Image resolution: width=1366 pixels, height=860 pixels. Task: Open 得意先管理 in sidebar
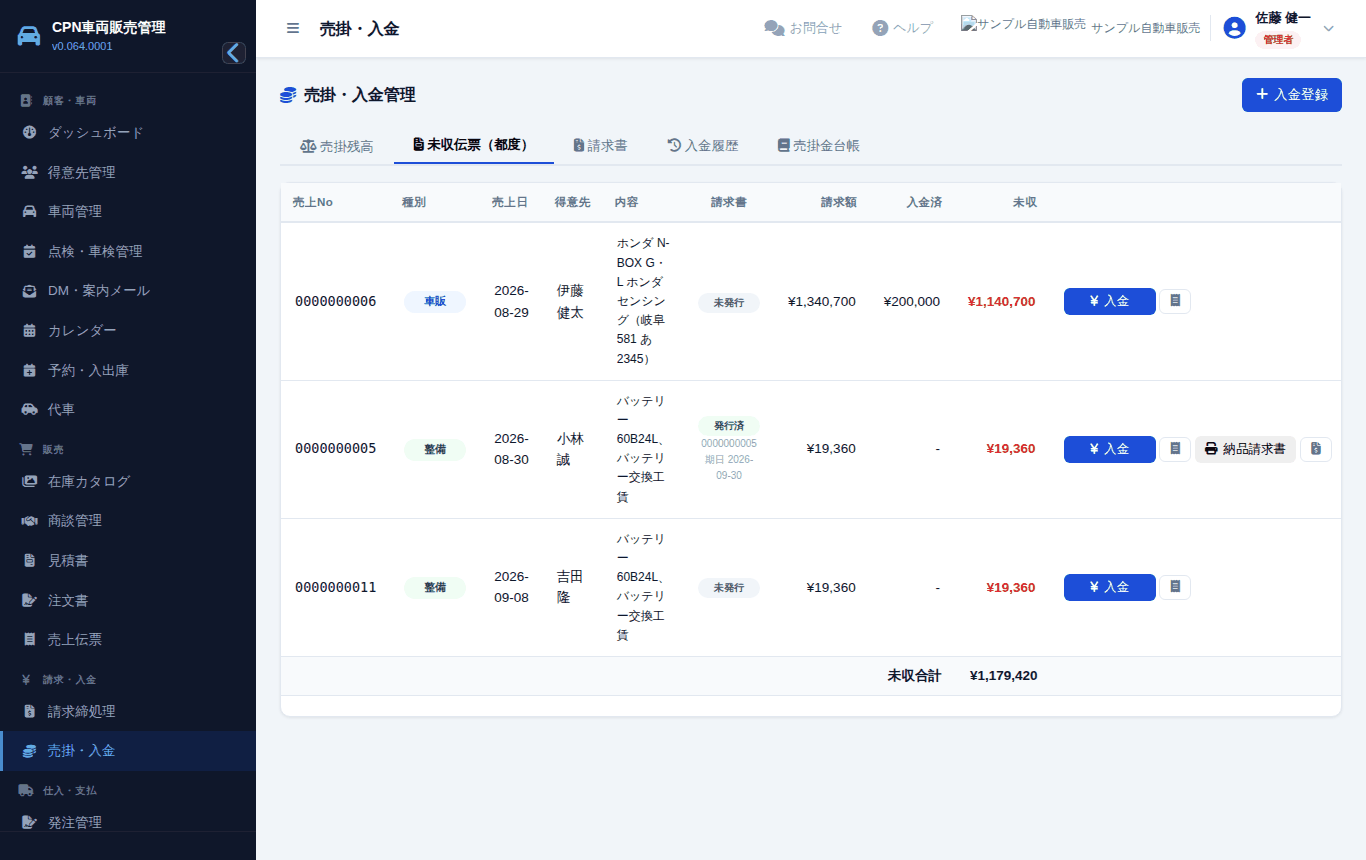pos(128,173)
